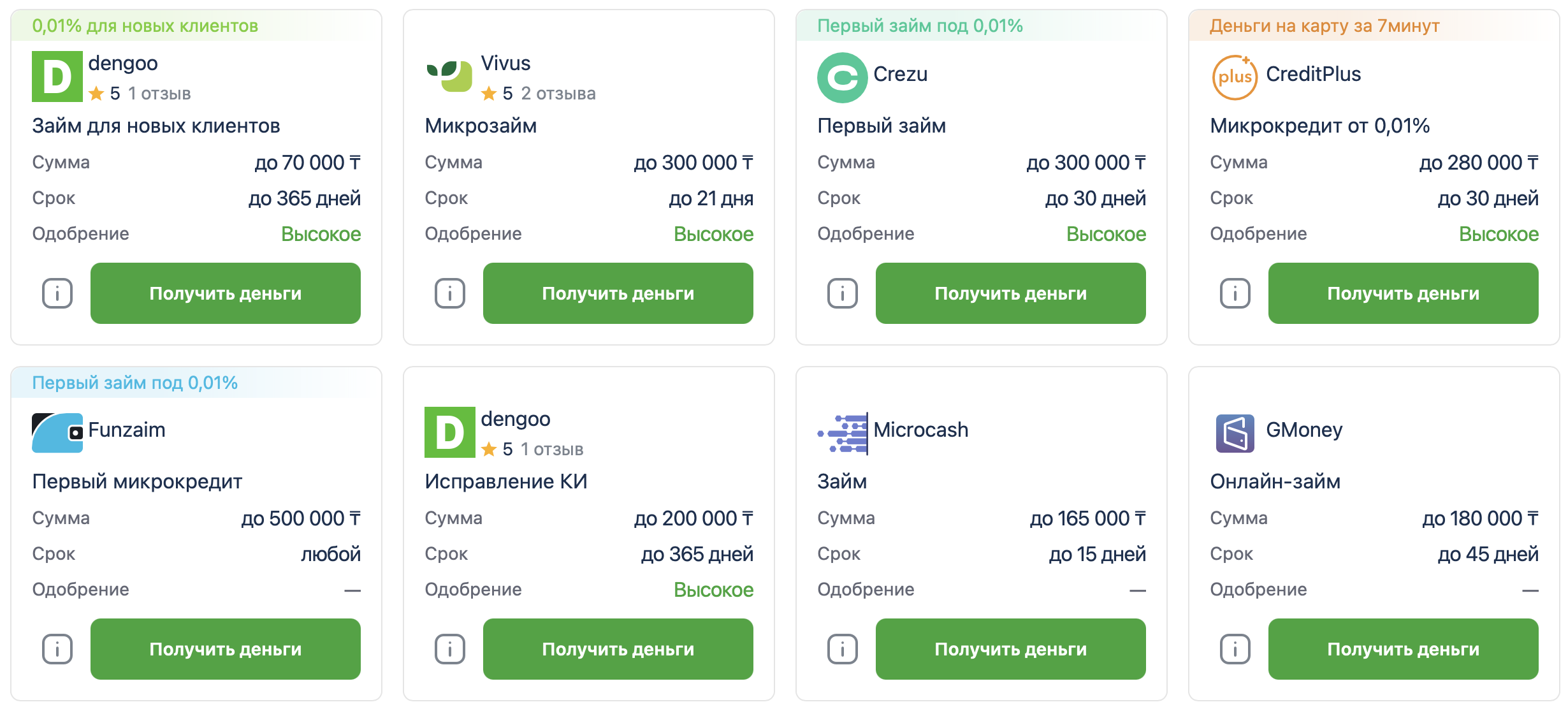Click Получить деньги on the dengoo offer
The width and height of the screenshot is (1568, 709).
coord(226,293)
